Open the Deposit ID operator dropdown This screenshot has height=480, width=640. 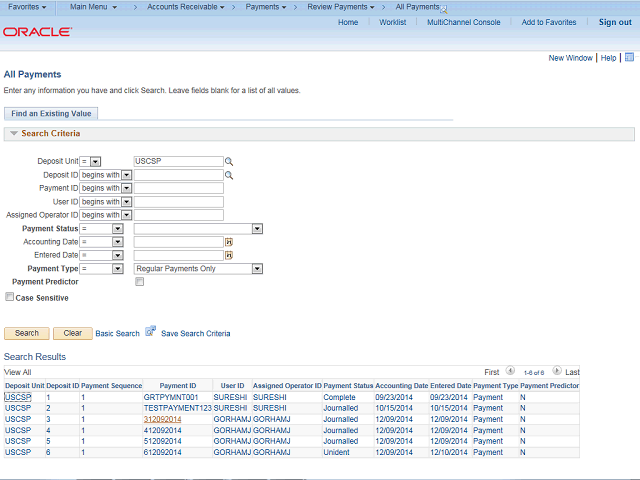pyautogui.click(x=126, y=175)
